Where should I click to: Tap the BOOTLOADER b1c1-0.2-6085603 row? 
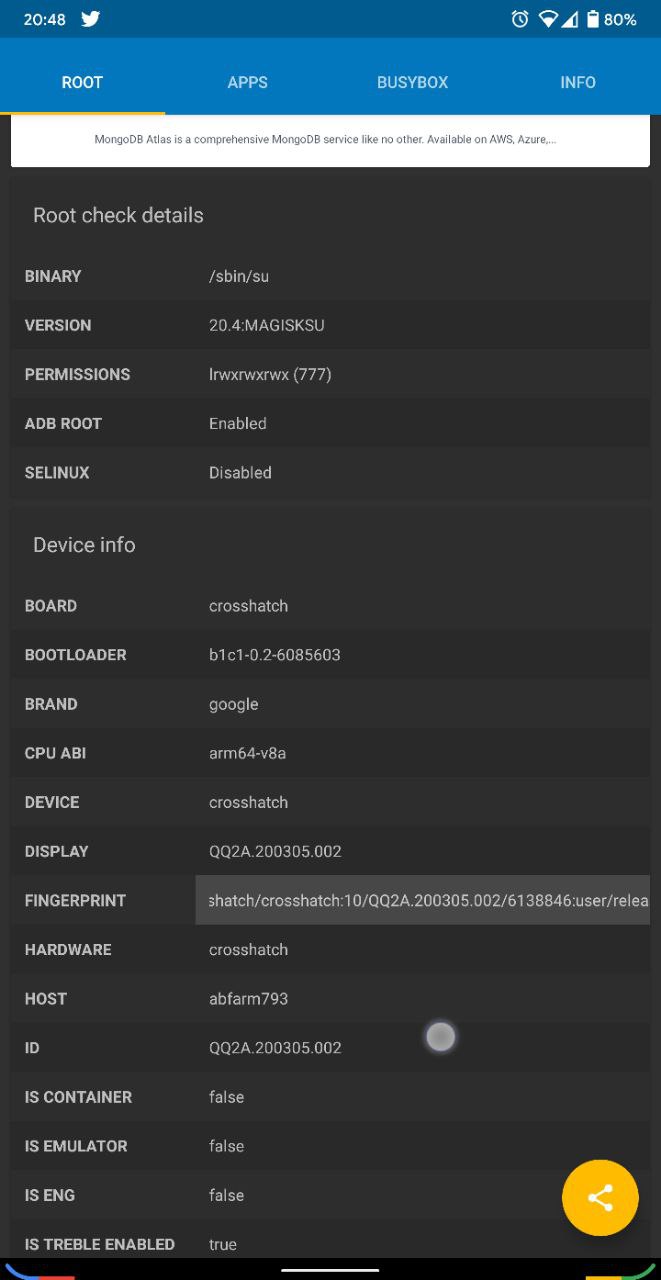coord(330,655)
